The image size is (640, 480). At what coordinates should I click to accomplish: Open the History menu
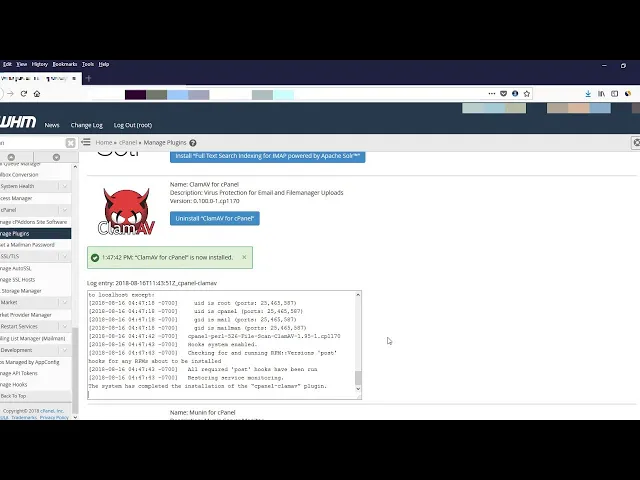point(40,64)
